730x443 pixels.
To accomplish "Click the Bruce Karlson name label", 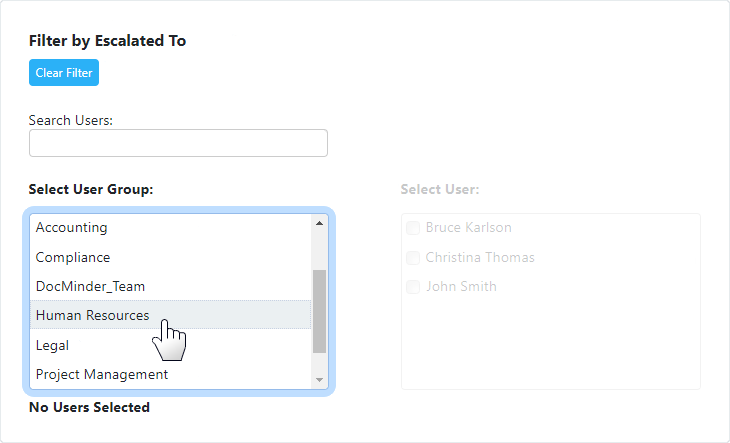I will [468, 227].
